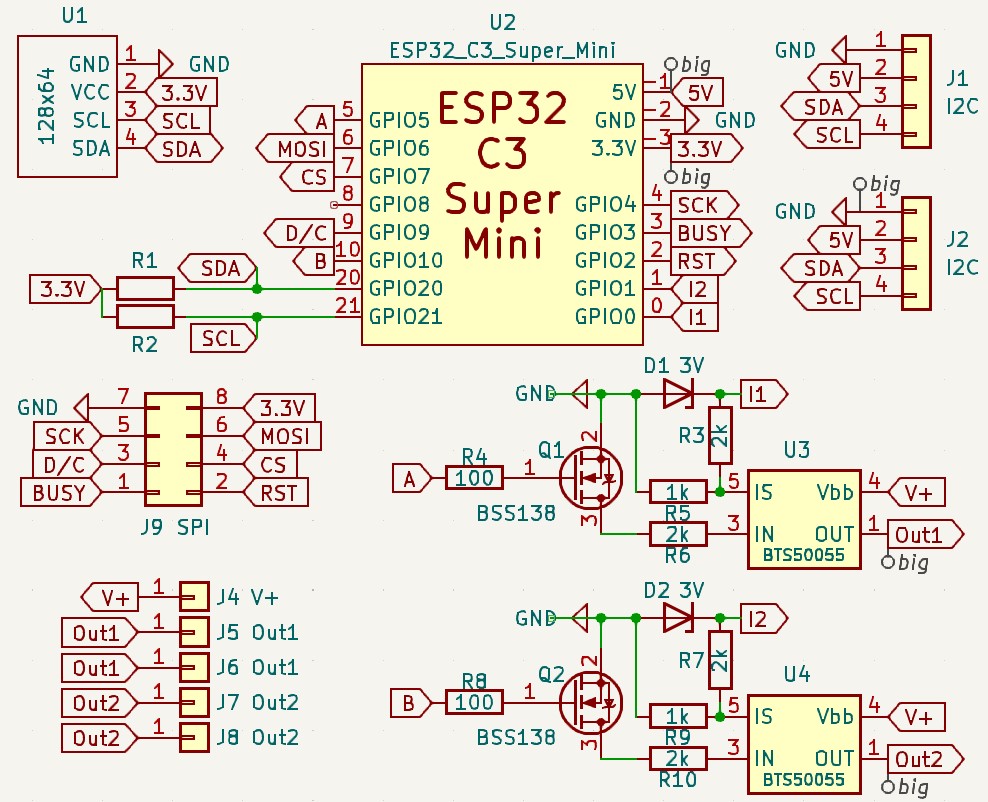Screen dimensions: 988x802
Task: Select the J8 Out2 connector pad
Action: coord(194,737)
